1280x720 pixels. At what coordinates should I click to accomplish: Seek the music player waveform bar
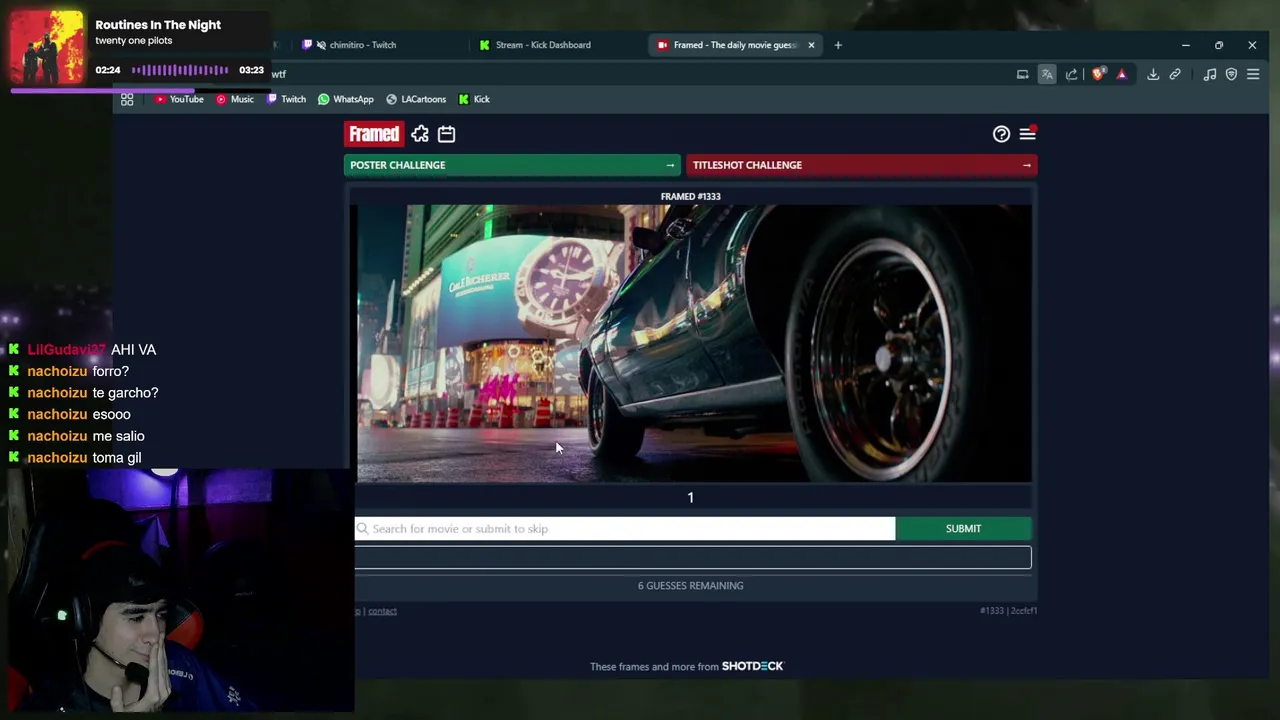tap(180, 70)
